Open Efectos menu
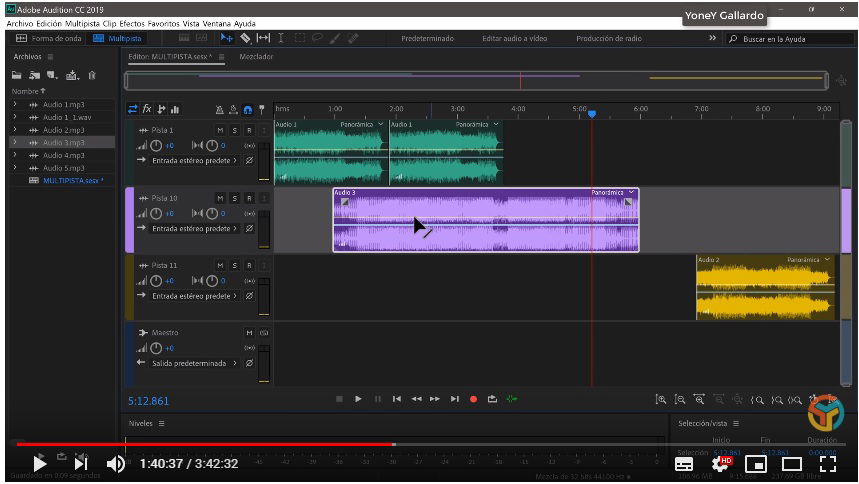 (132, 24)
